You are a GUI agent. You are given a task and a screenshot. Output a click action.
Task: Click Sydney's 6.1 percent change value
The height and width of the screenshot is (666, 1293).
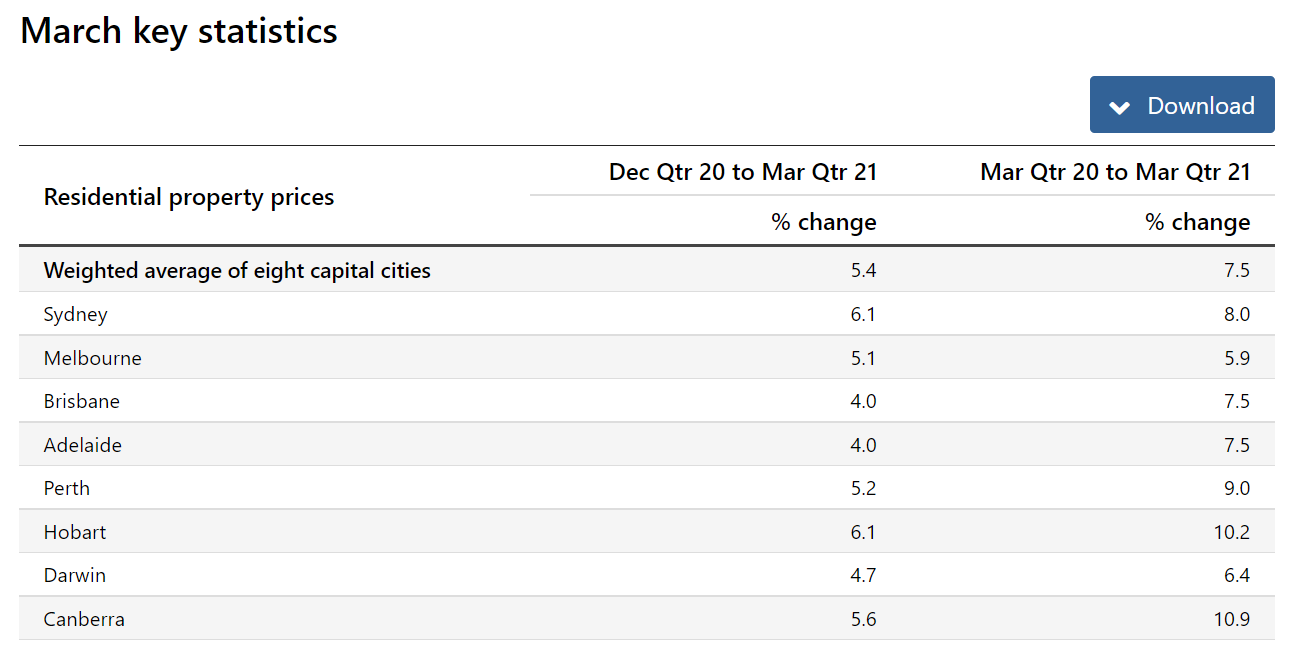(862, 313)
